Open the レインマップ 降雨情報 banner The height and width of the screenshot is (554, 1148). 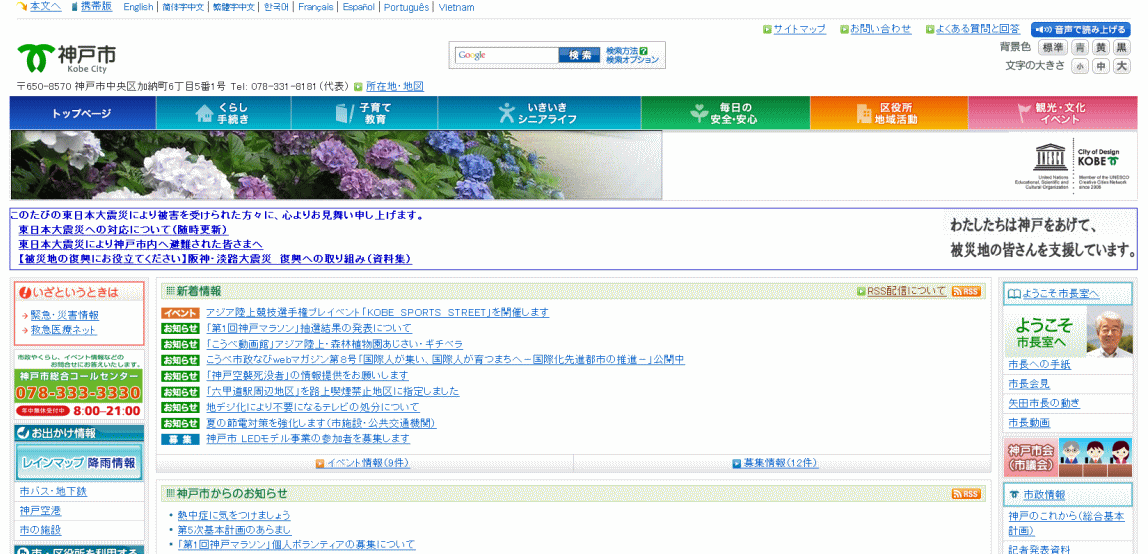click(x=79, y=462)
